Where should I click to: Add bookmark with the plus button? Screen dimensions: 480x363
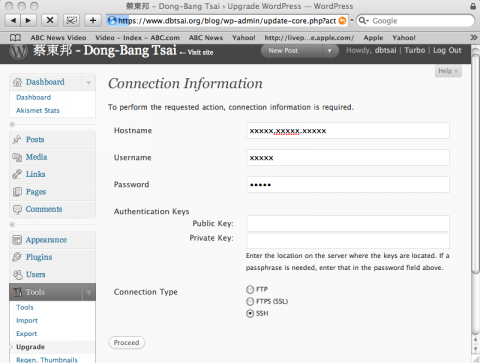pyautogui.click(x=93, y=21)
